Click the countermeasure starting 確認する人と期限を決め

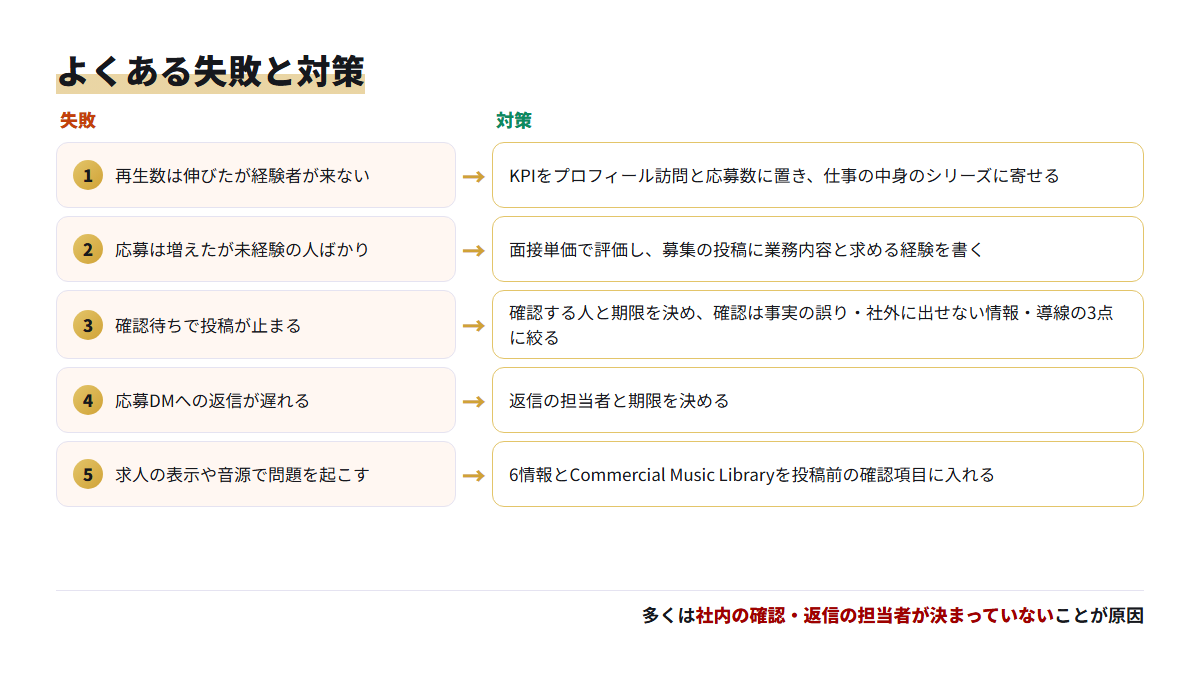point(818,325)
